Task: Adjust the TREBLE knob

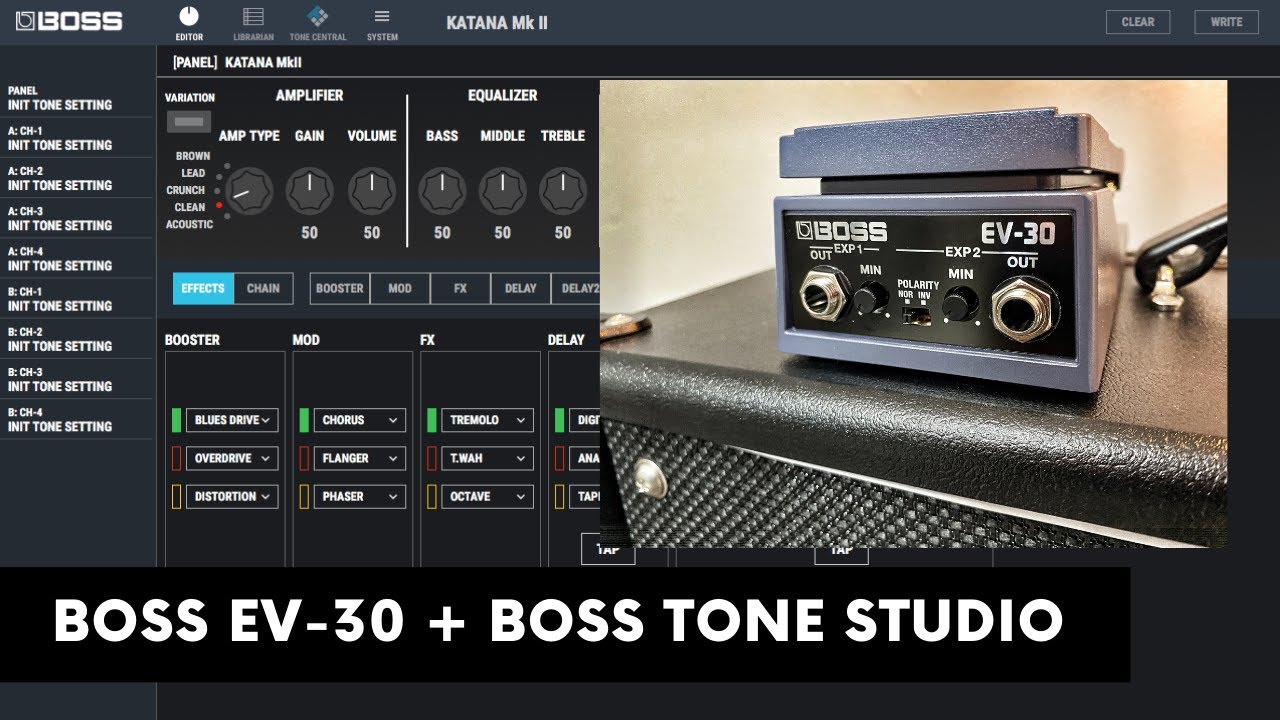Action: pyautogui.click(x=563, y=190)
